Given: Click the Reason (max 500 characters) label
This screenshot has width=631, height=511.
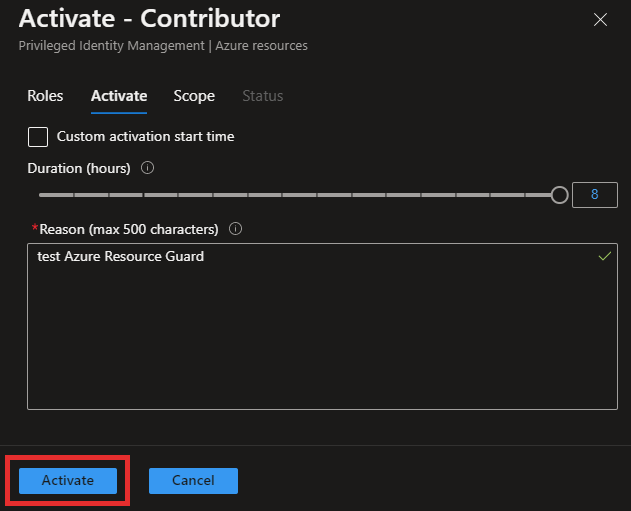Looking at the screenshot, I should [x=129, y=229].
